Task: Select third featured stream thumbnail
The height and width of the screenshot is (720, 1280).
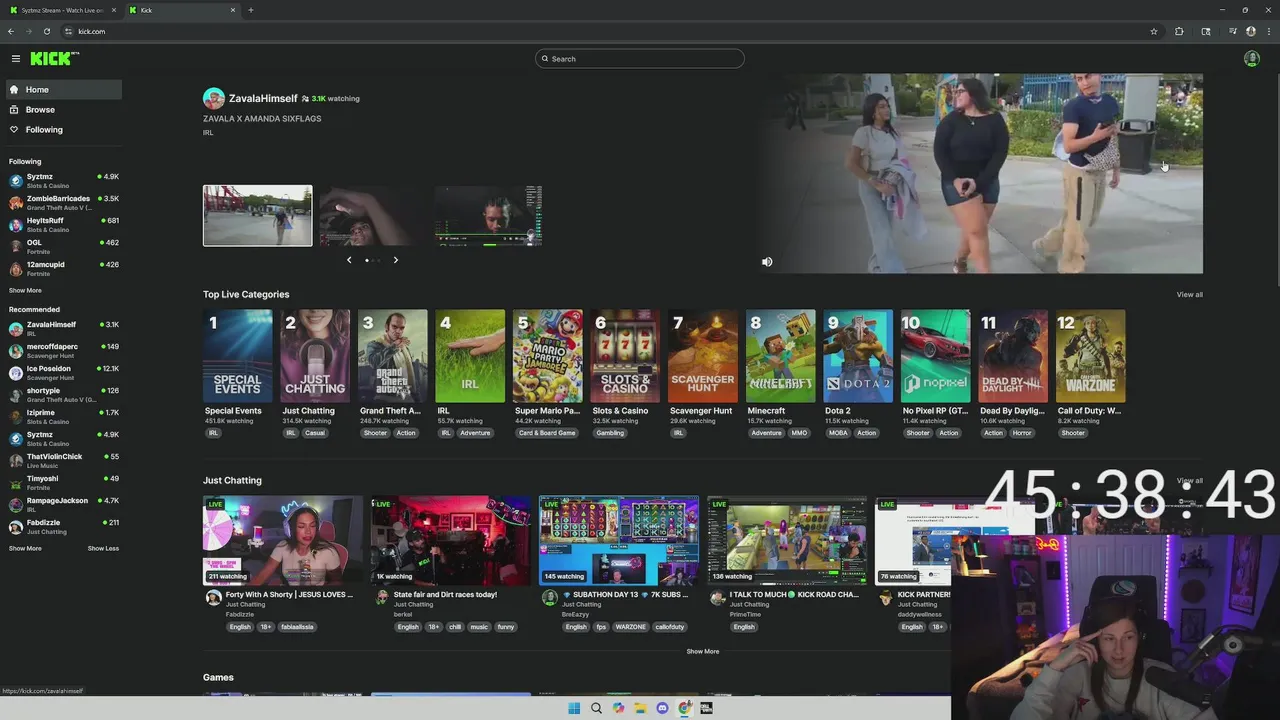Action: click(x=489, y=215)
